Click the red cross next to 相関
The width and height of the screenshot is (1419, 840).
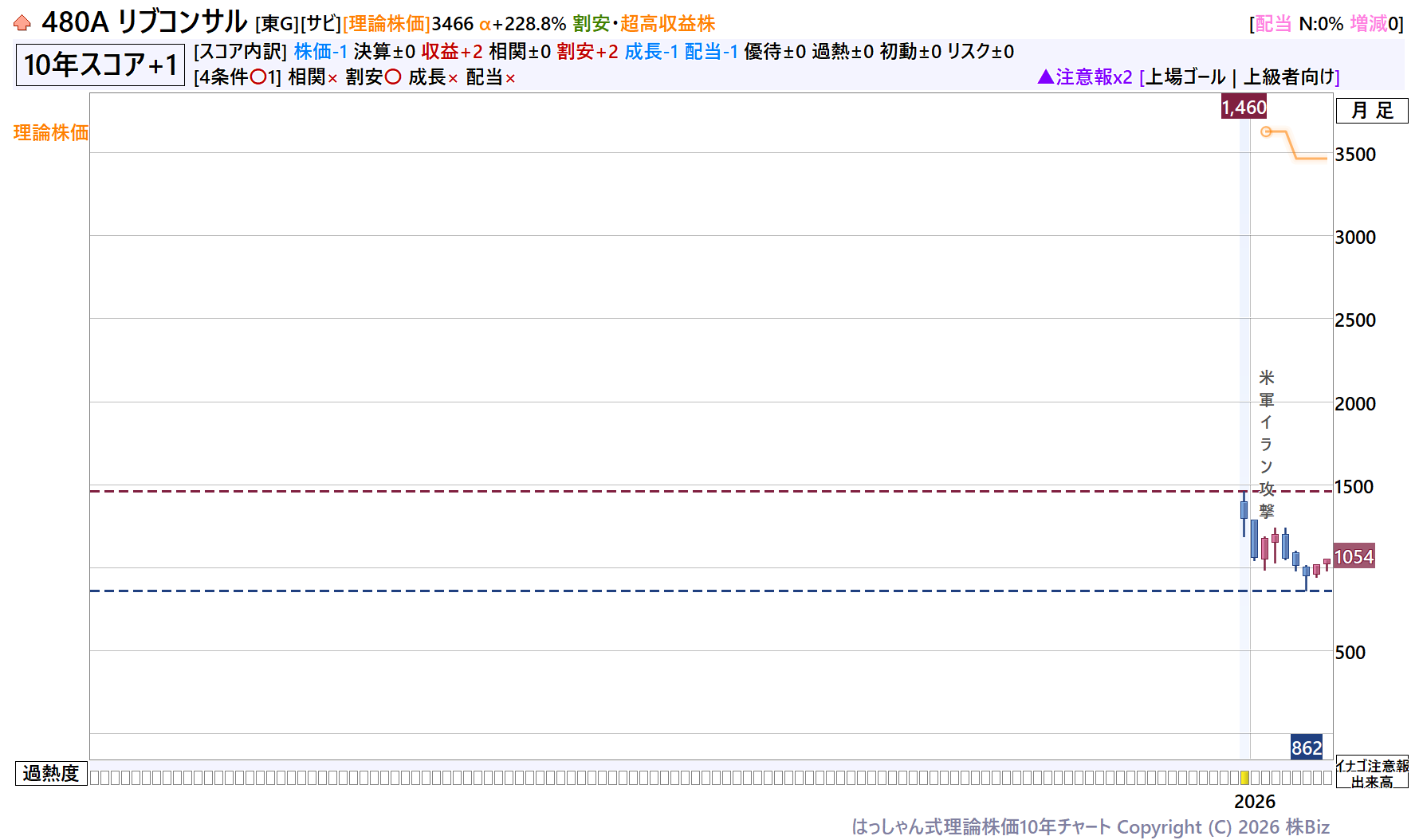tap(332, 78)
